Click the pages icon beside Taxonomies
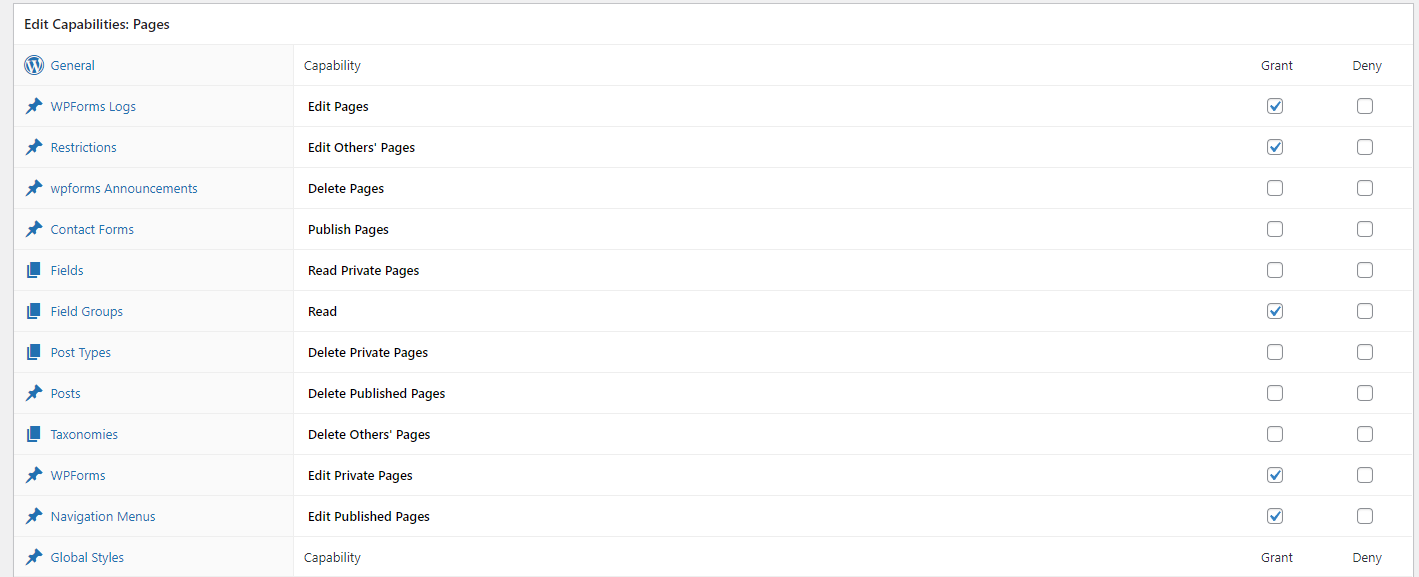 [x=34, y=434]
